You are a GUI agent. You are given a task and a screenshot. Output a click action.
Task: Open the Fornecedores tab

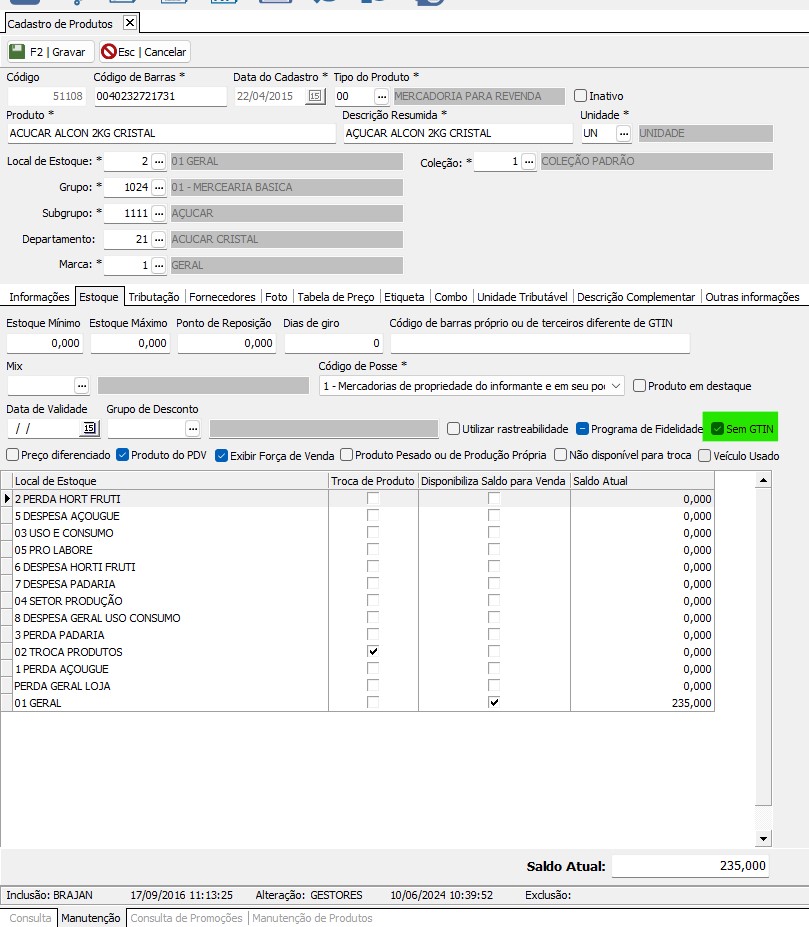point(222,297)
